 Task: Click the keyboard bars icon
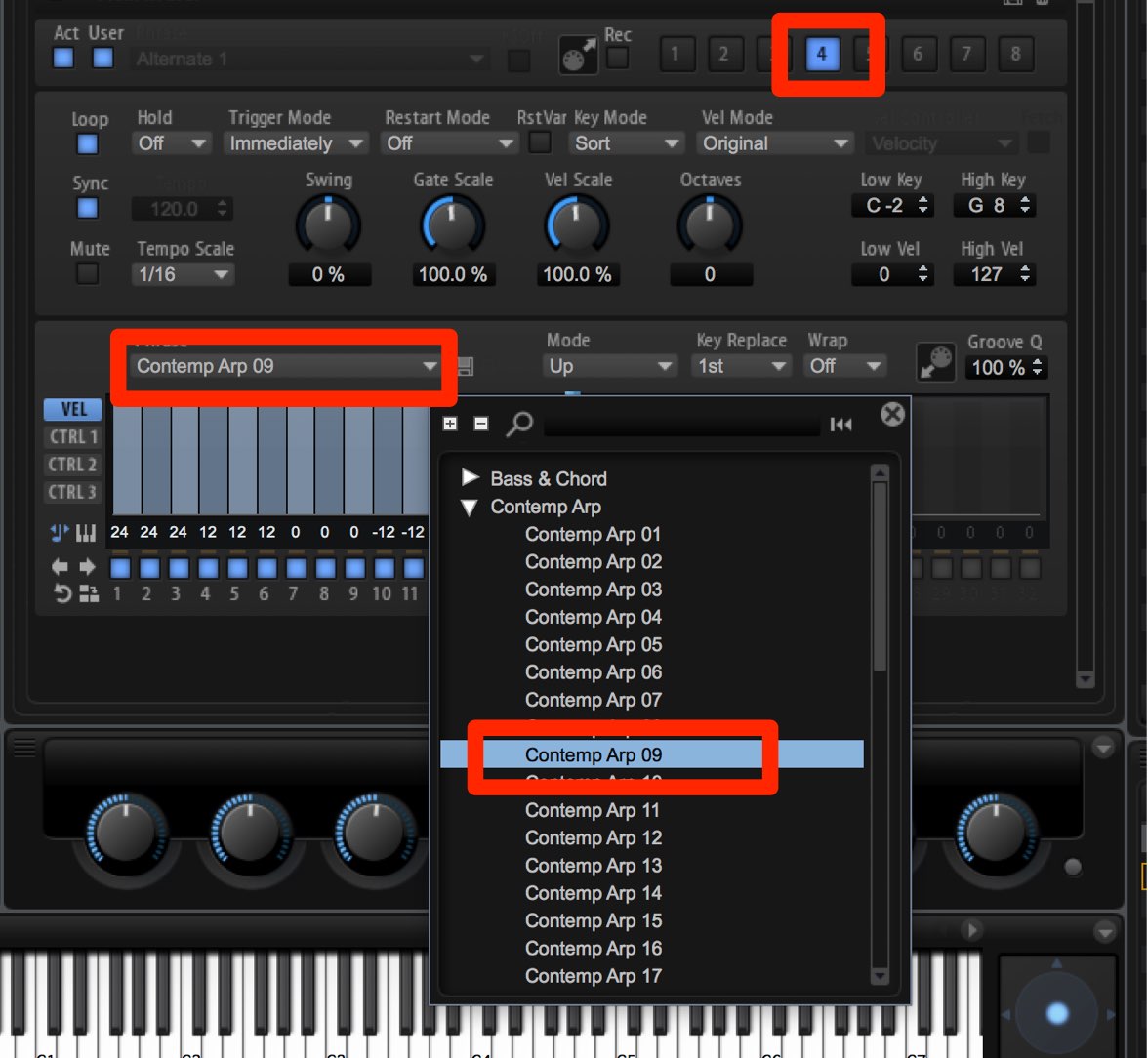86,532
